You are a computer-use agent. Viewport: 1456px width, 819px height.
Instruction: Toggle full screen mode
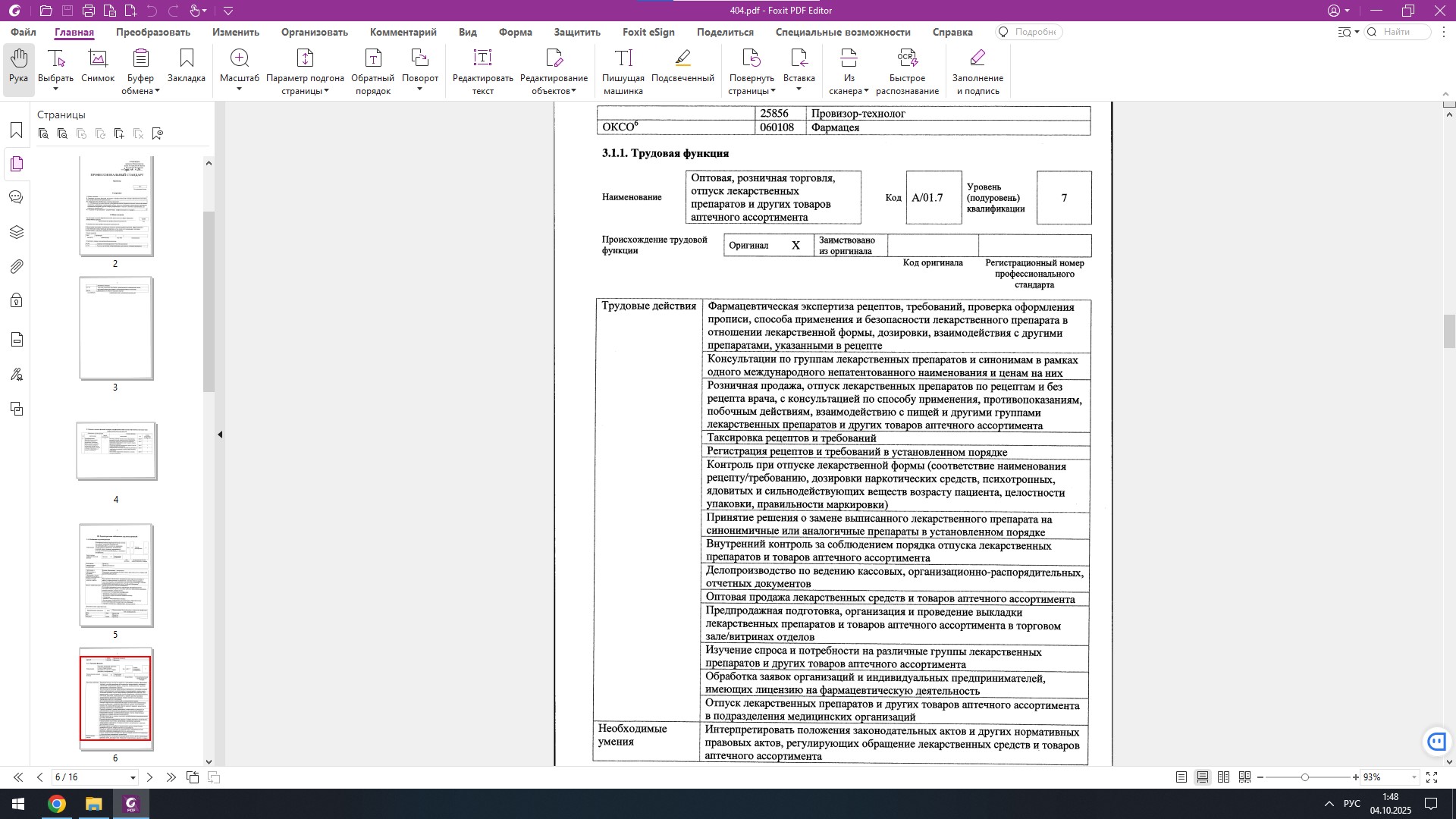click(1432, 777)
